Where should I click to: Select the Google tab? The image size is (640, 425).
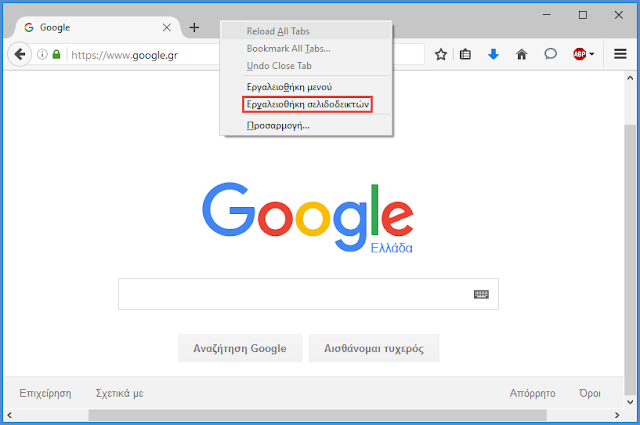coord(98,27)
